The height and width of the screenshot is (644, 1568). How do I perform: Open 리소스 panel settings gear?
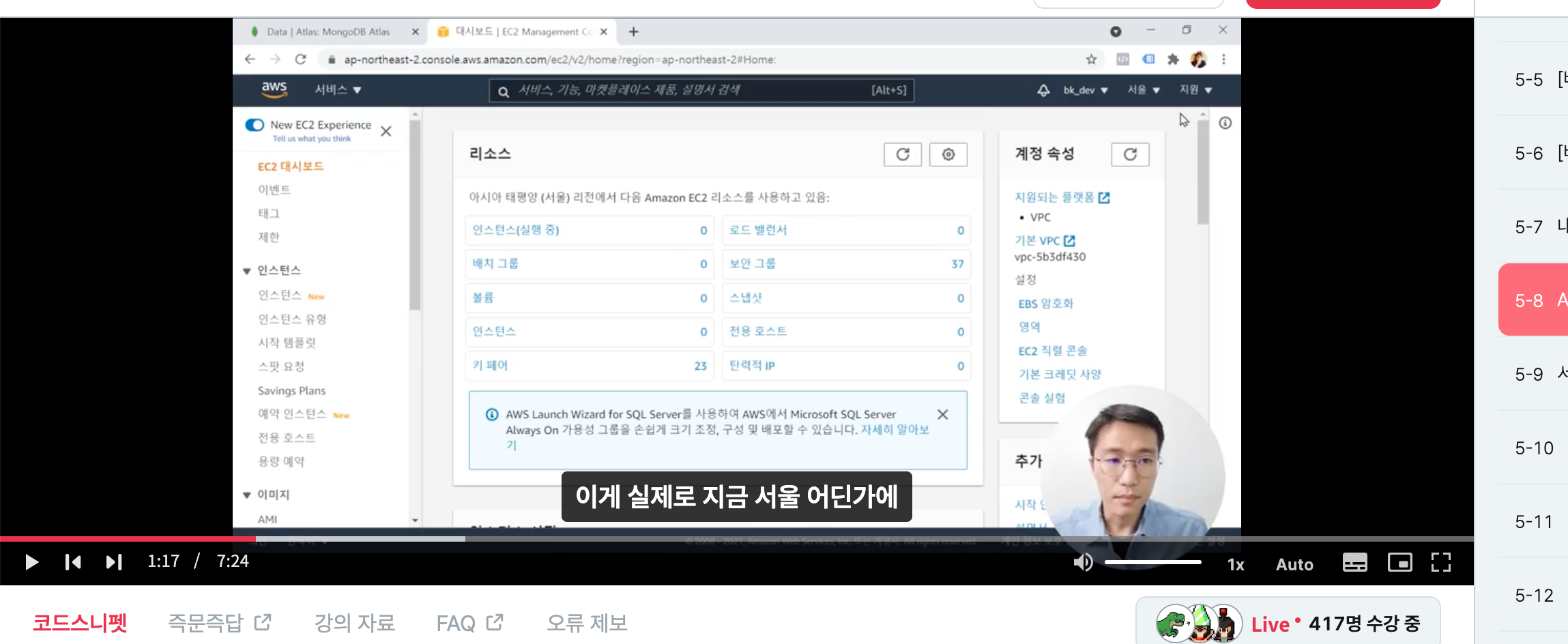tap(948, 154)
